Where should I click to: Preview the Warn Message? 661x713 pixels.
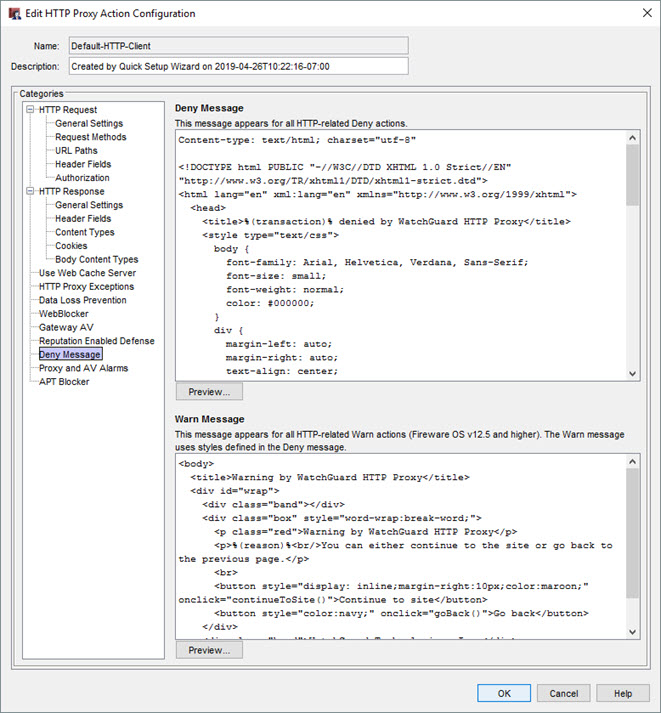point(208,650)
